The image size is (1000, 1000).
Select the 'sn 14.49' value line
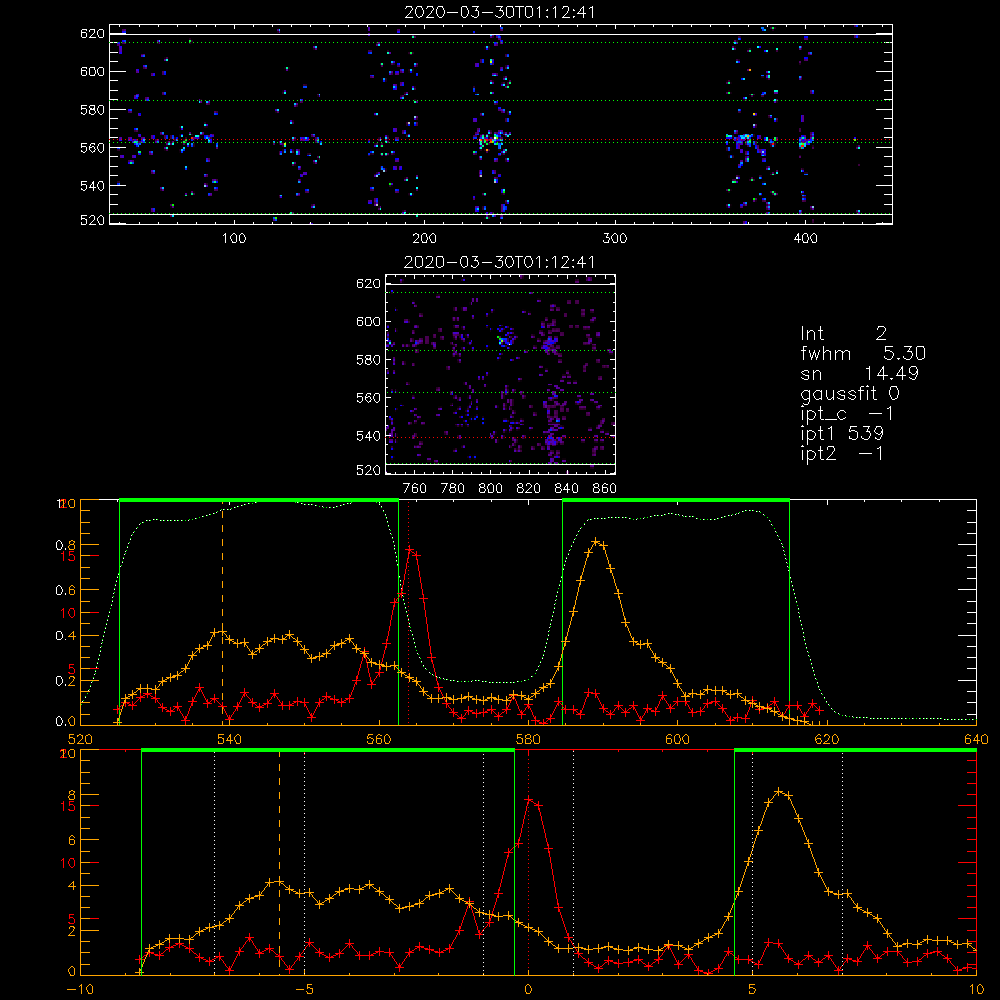pyautogui.click(x=859, y=373)
